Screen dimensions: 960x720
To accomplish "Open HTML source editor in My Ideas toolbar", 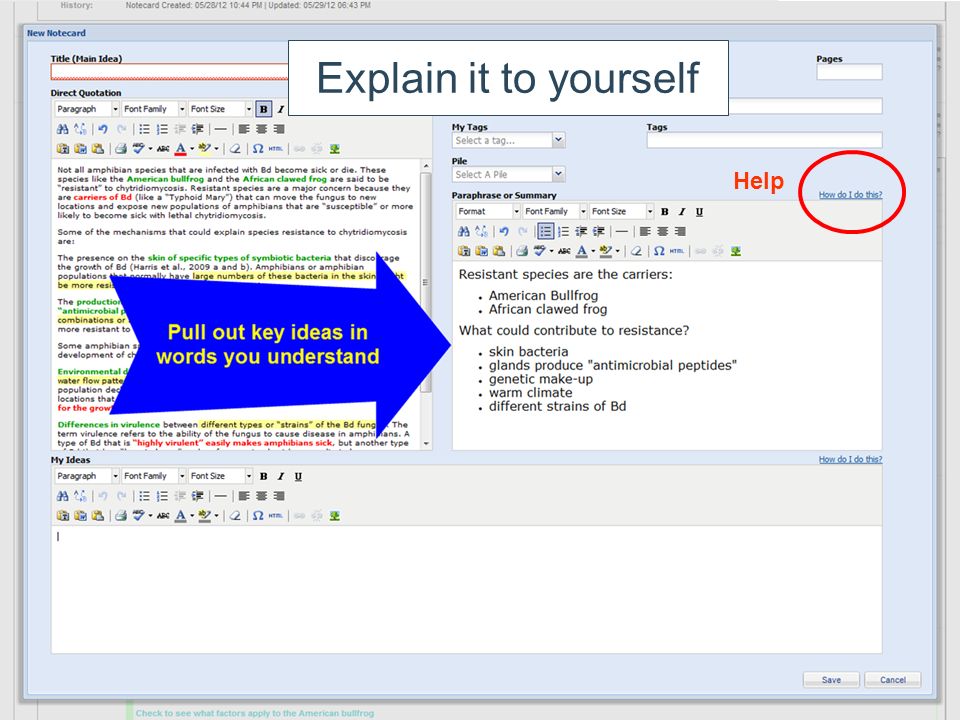I will (x=276, y=516).
